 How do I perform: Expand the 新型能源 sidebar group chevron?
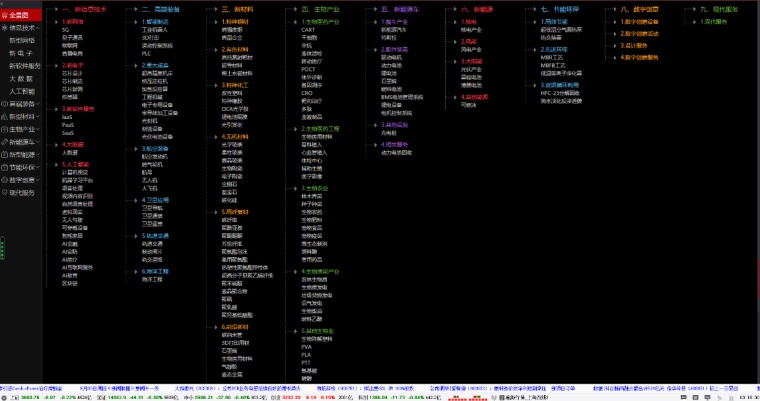[x=38, y=155]
